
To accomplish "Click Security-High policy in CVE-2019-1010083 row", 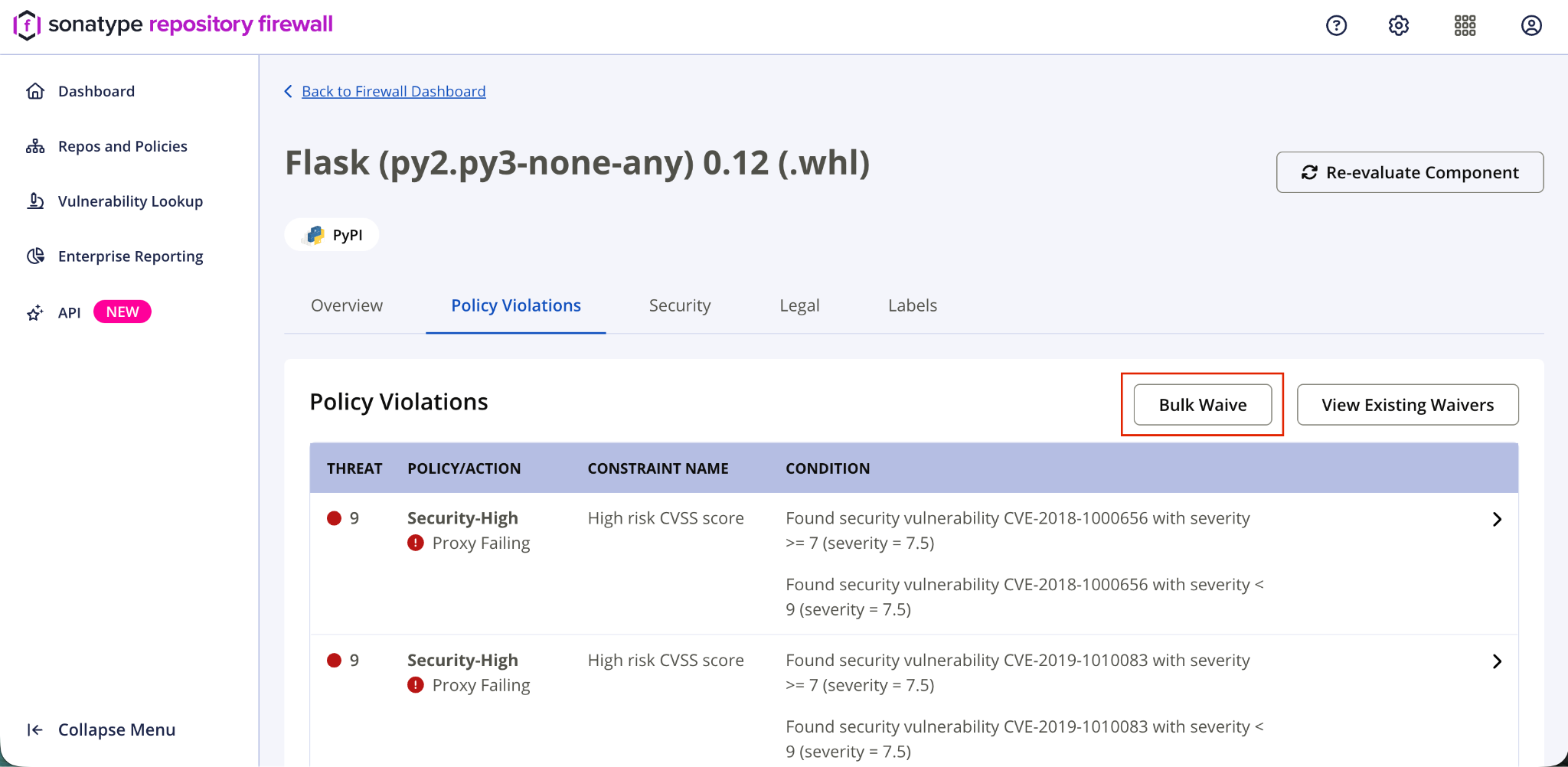I will 462,660.
